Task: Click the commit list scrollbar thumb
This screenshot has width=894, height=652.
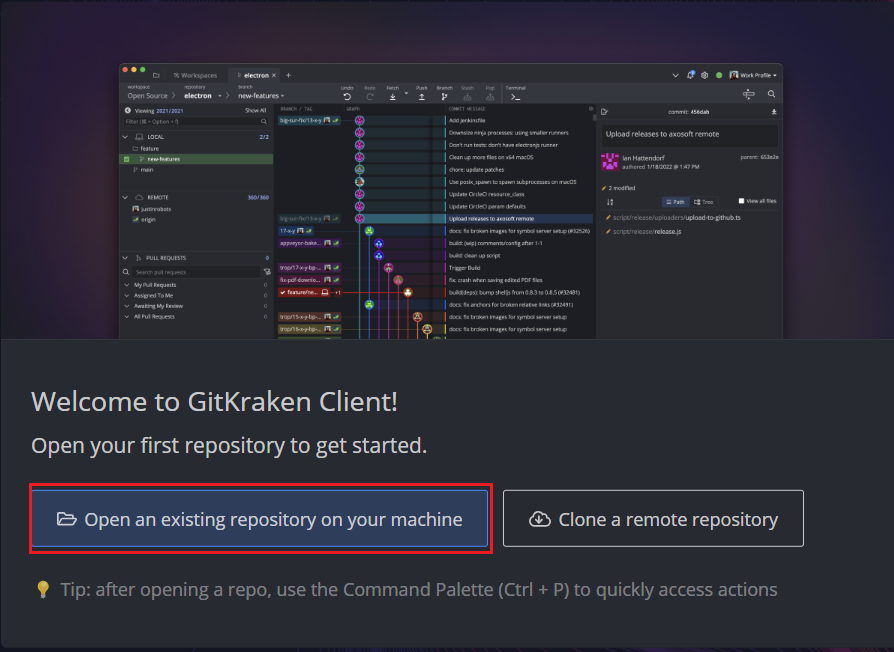Action: 595,117
